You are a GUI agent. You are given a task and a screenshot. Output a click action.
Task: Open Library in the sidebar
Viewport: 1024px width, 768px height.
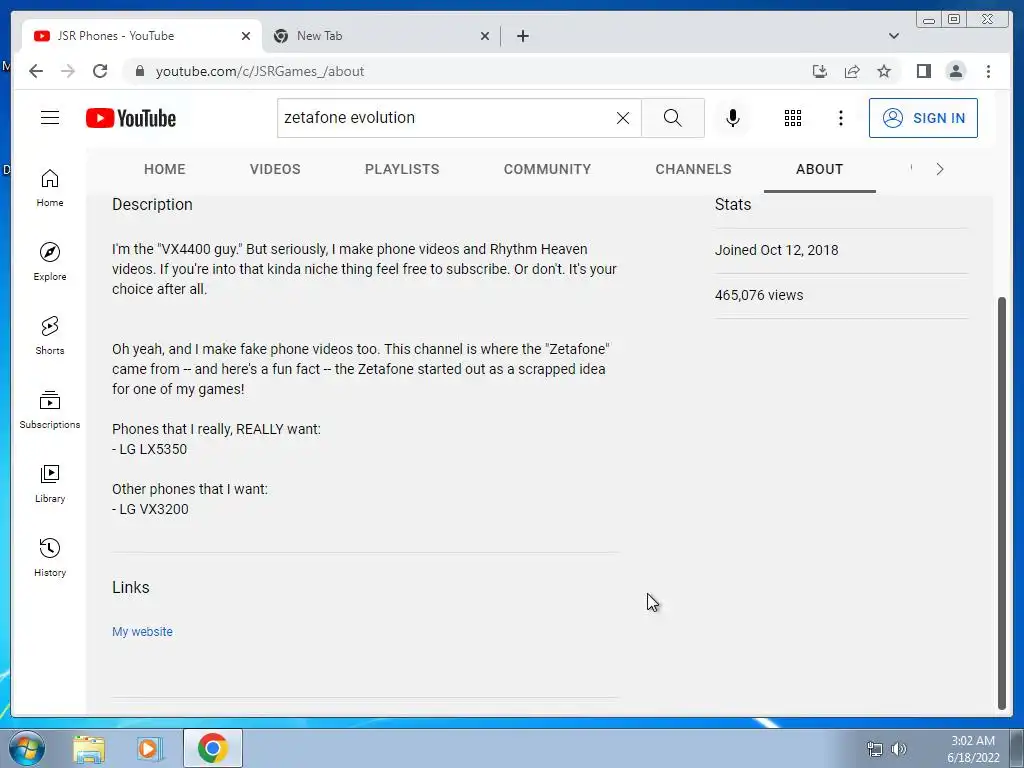[x=50, y=483]
